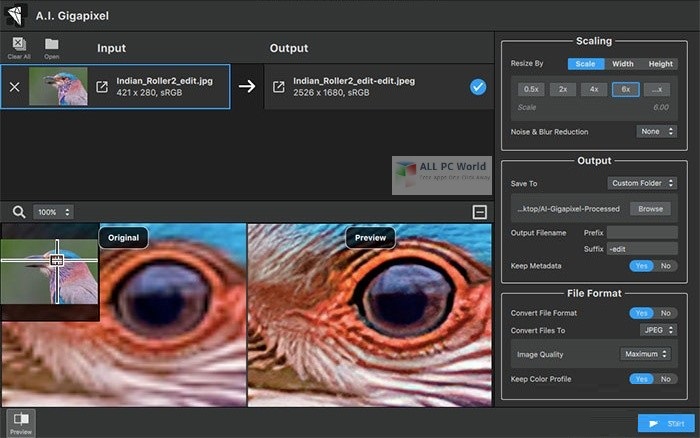
Task: Select the Scale resize tab
Action: tap(585, 64)
